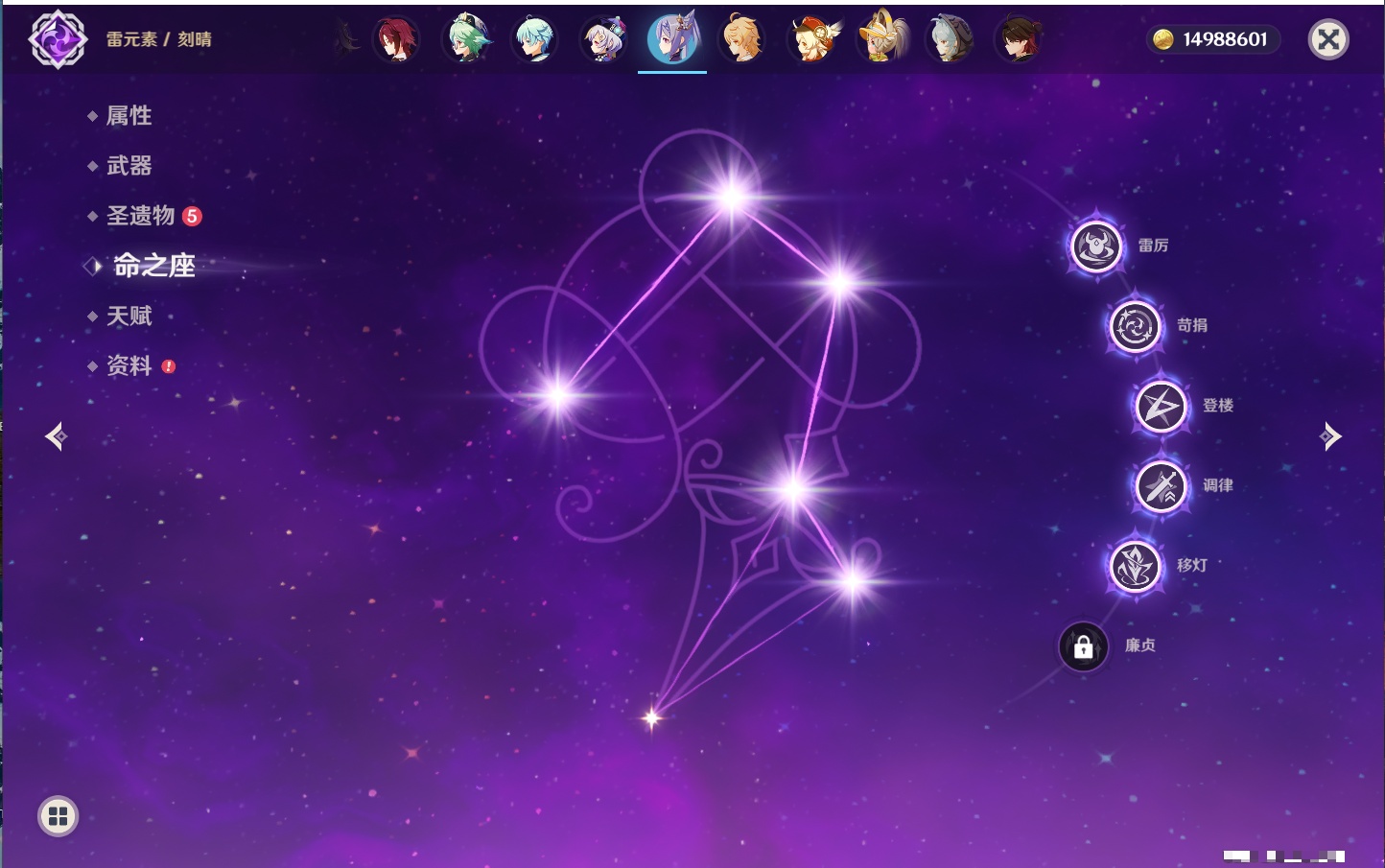Image resolution: width=1385 pixels, height=868 pixels.
Task: Click the locked 廉贞 constellation padlock icon
Action: [x=1083, y=646]
